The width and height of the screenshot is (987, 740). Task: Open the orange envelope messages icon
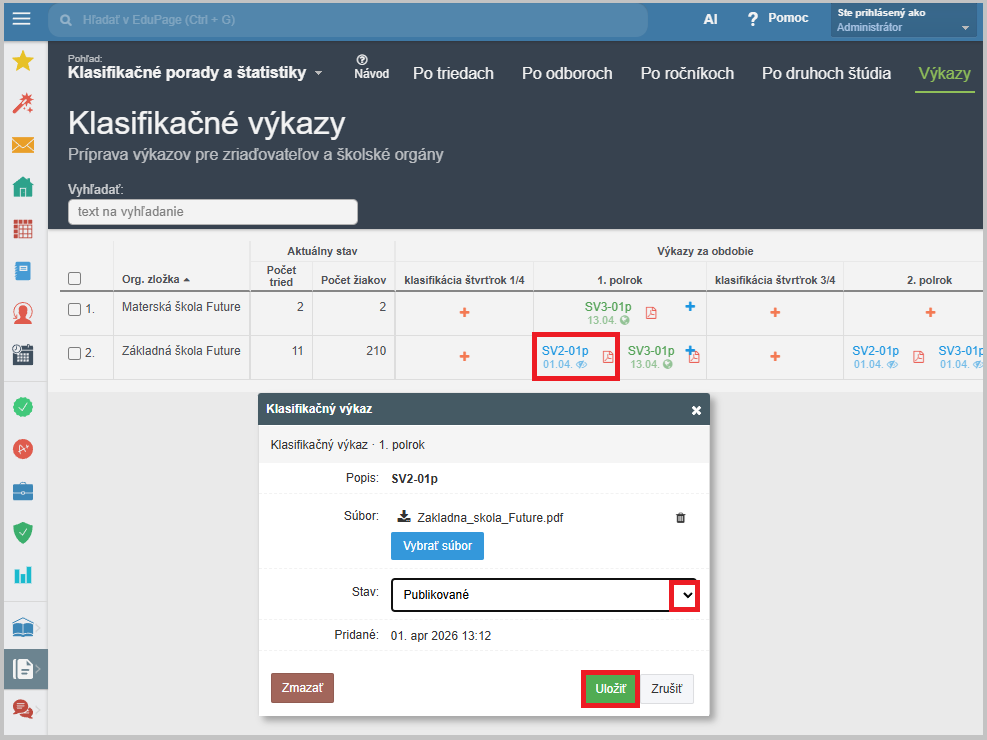coord(23,145)
